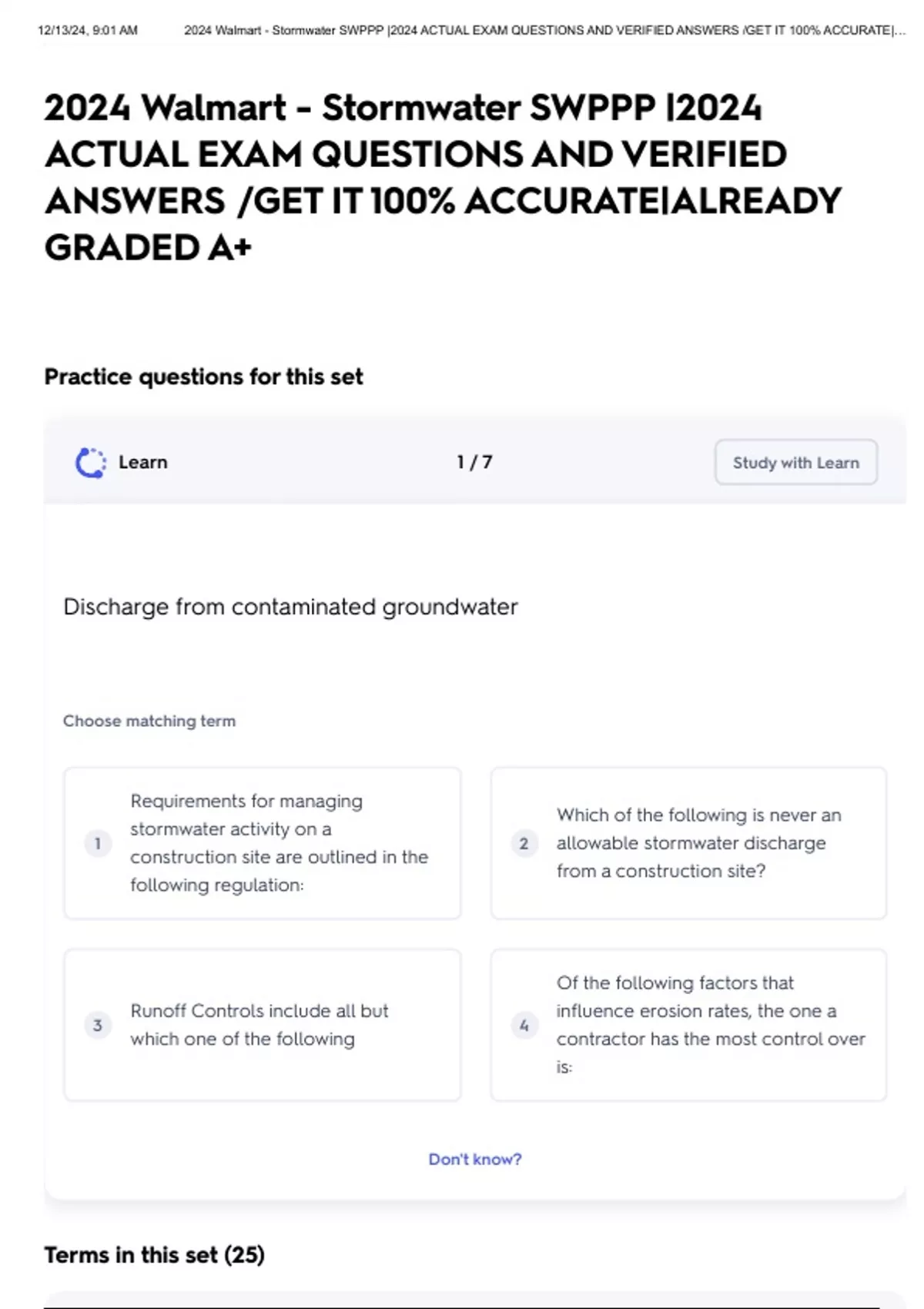Select the card about managing stormwater requirements
Image resolution: width=924 pixels, height=1309 pixels.
[263, 843]
